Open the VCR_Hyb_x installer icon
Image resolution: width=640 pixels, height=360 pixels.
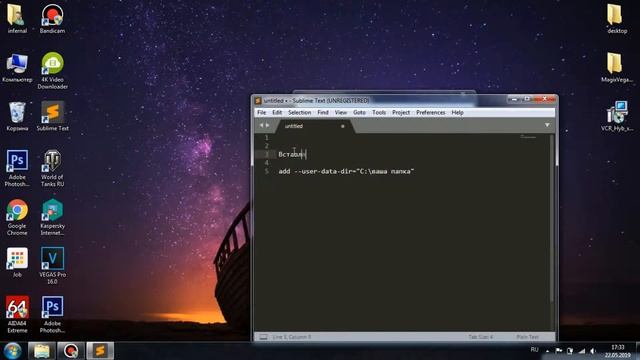tap(616, 116)
